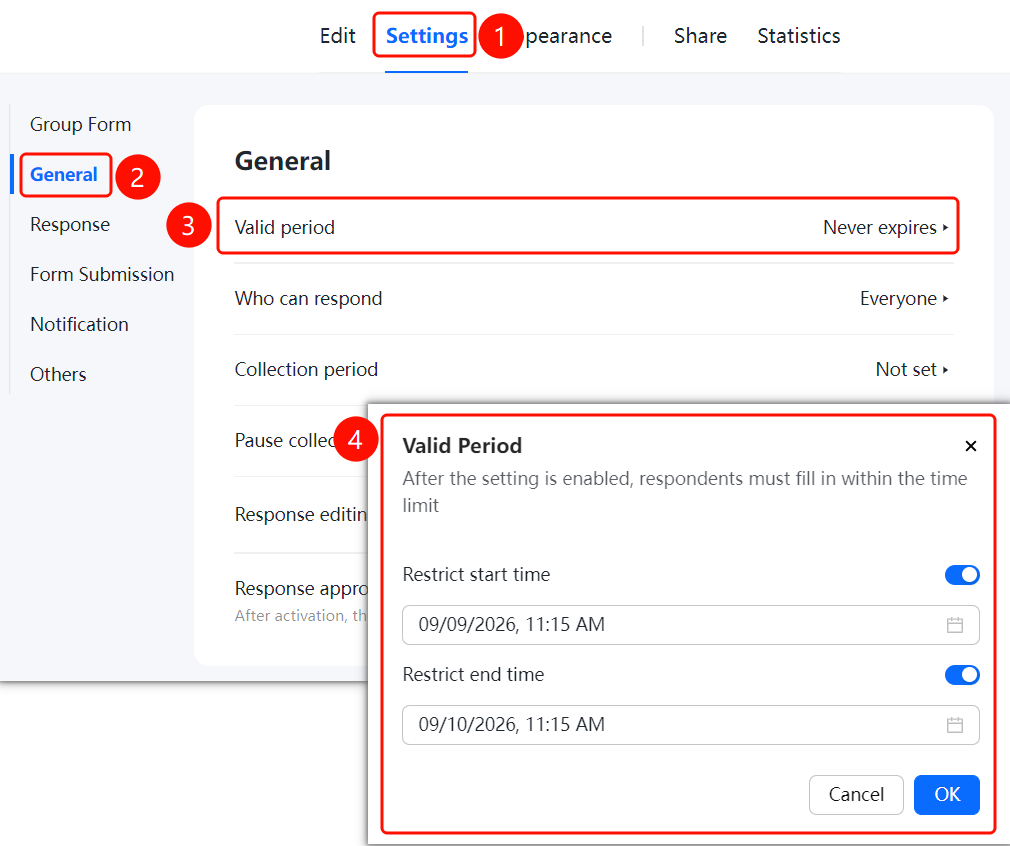Edit the restrict start time date field
Viewport: 1010px width, 846px height.
(691, 624)
